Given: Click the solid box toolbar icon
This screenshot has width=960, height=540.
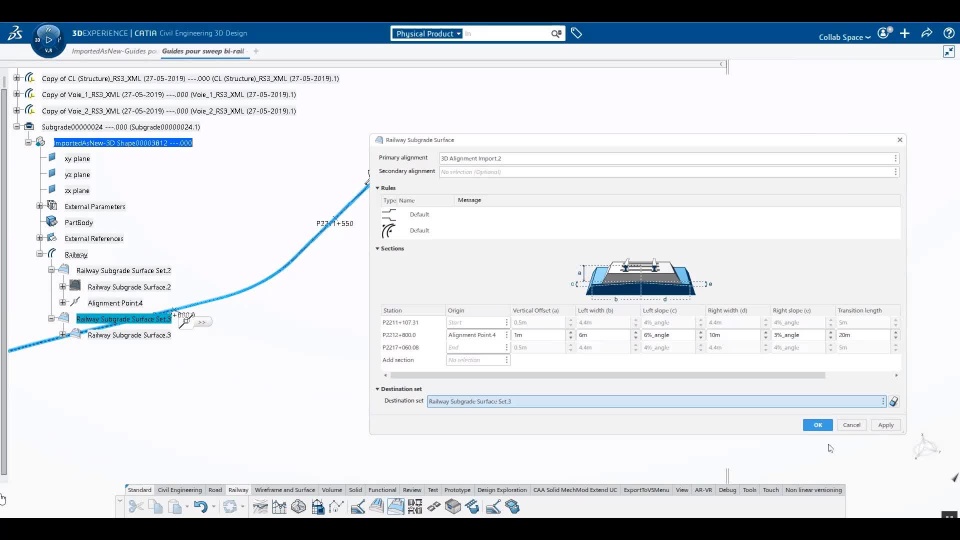Looking at the screenshot, I should click(x=453, y=506).
